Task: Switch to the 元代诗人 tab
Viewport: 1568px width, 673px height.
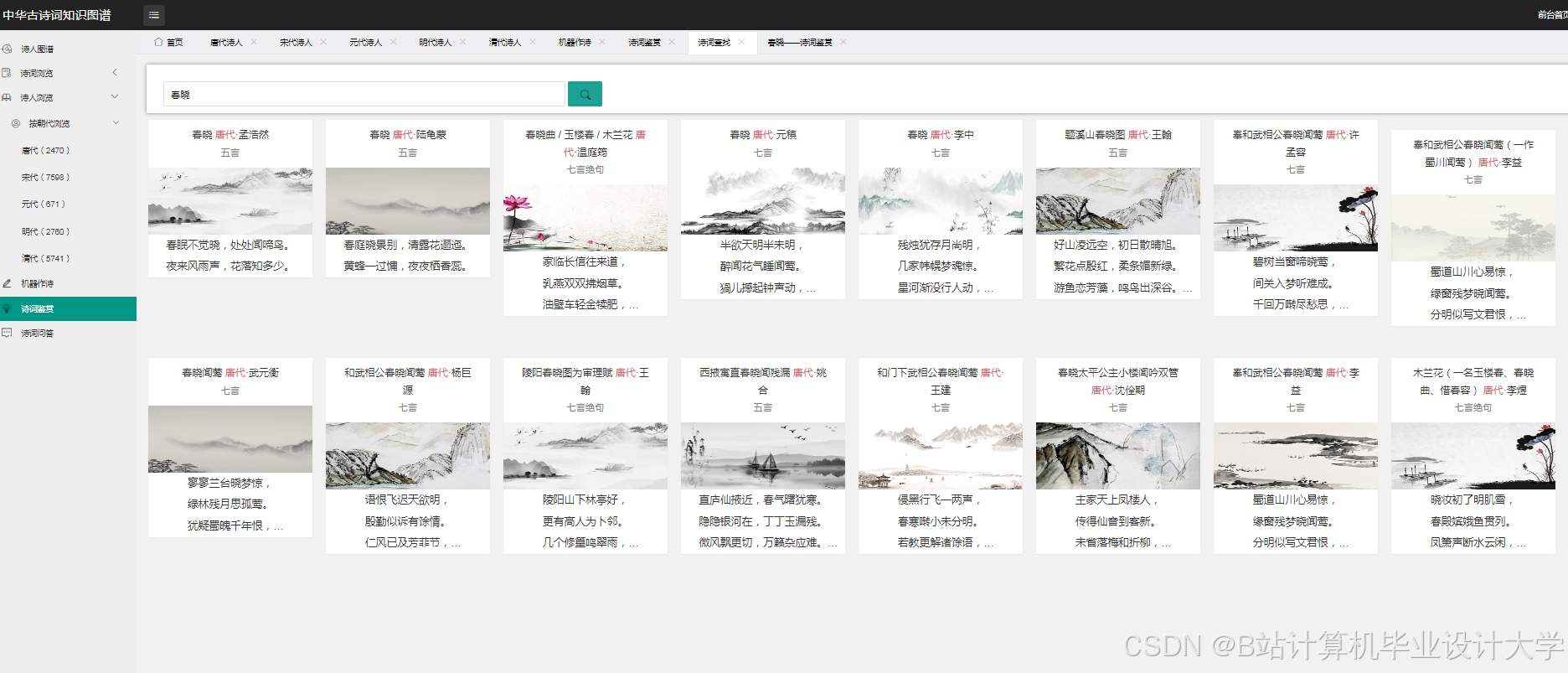Action: tap(365, 42)
